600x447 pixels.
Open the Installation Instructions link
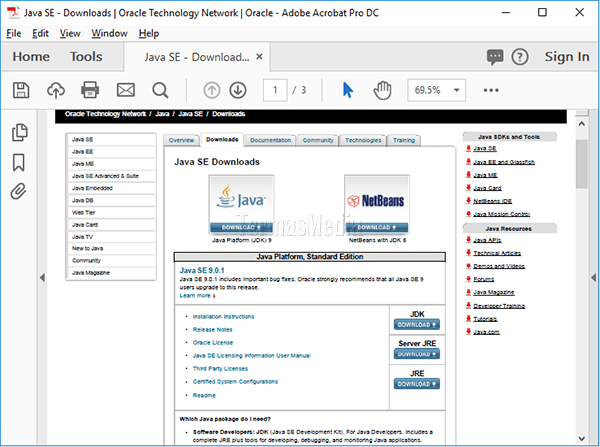point(223,316)
